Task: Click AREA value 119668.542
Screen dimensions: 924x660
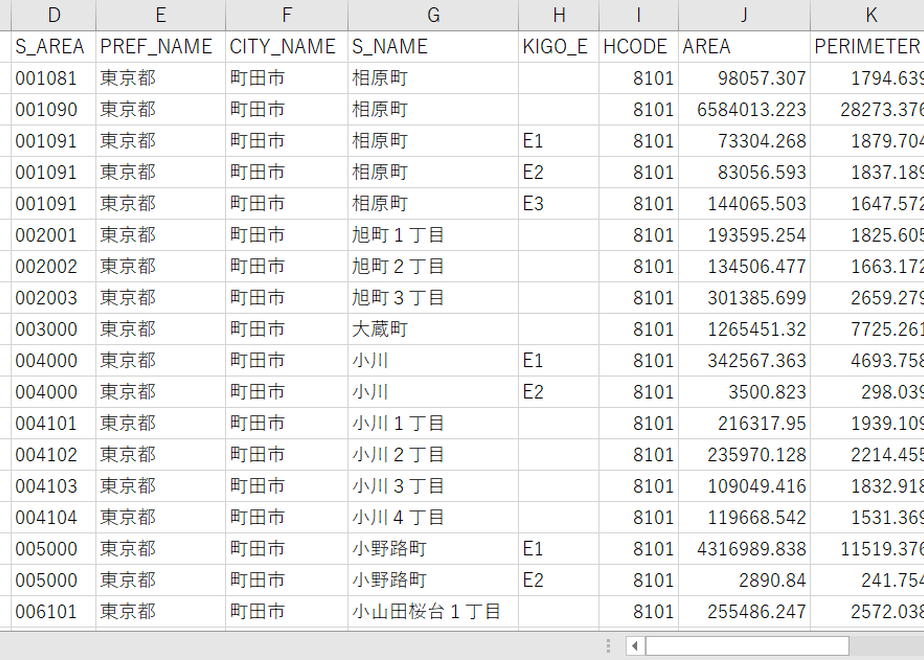Action: pos(744,517)
